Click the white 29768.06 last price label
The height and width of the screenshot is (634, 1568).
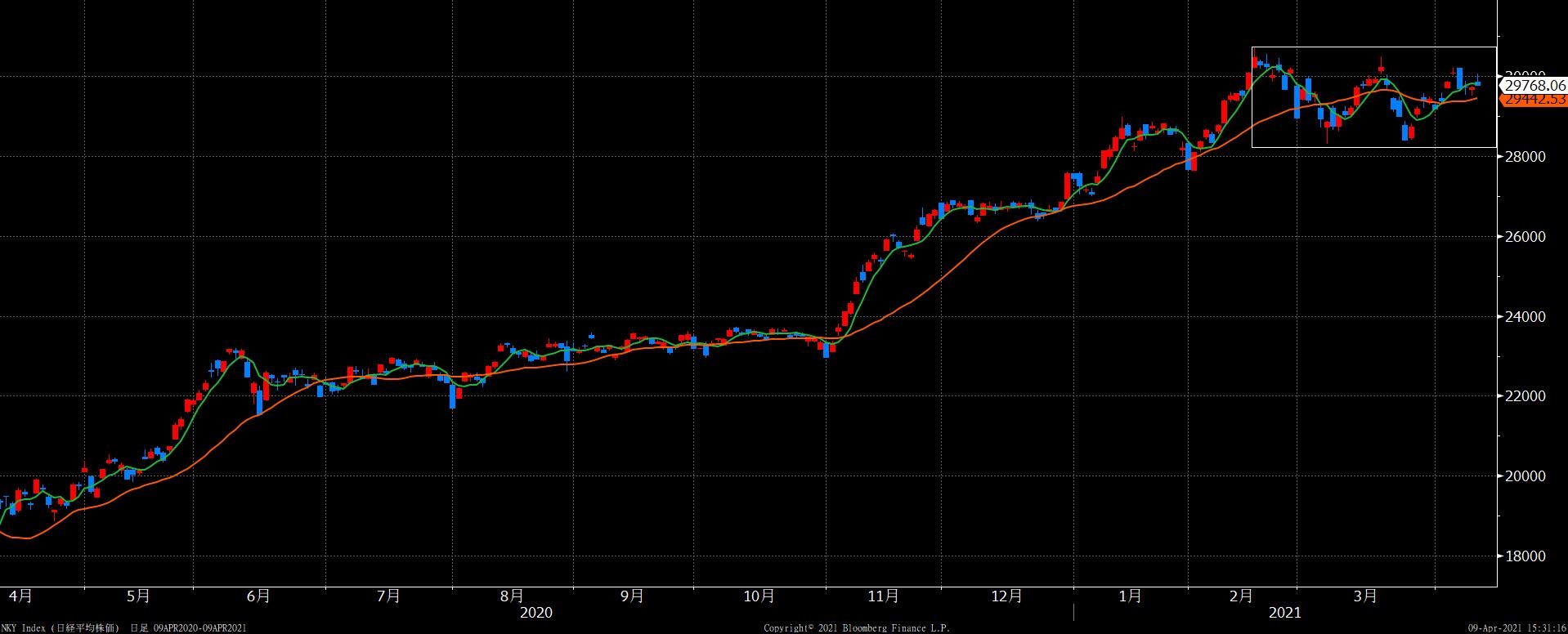[1534, 85]
